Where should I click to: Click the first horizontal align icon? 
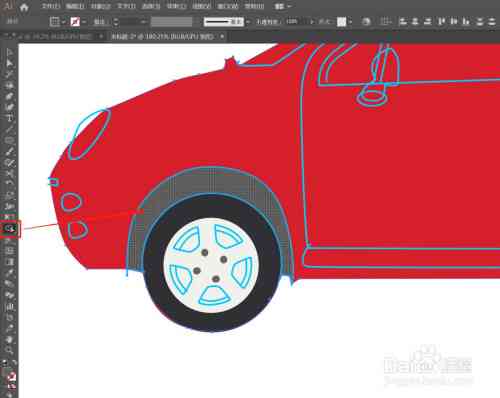403,22
